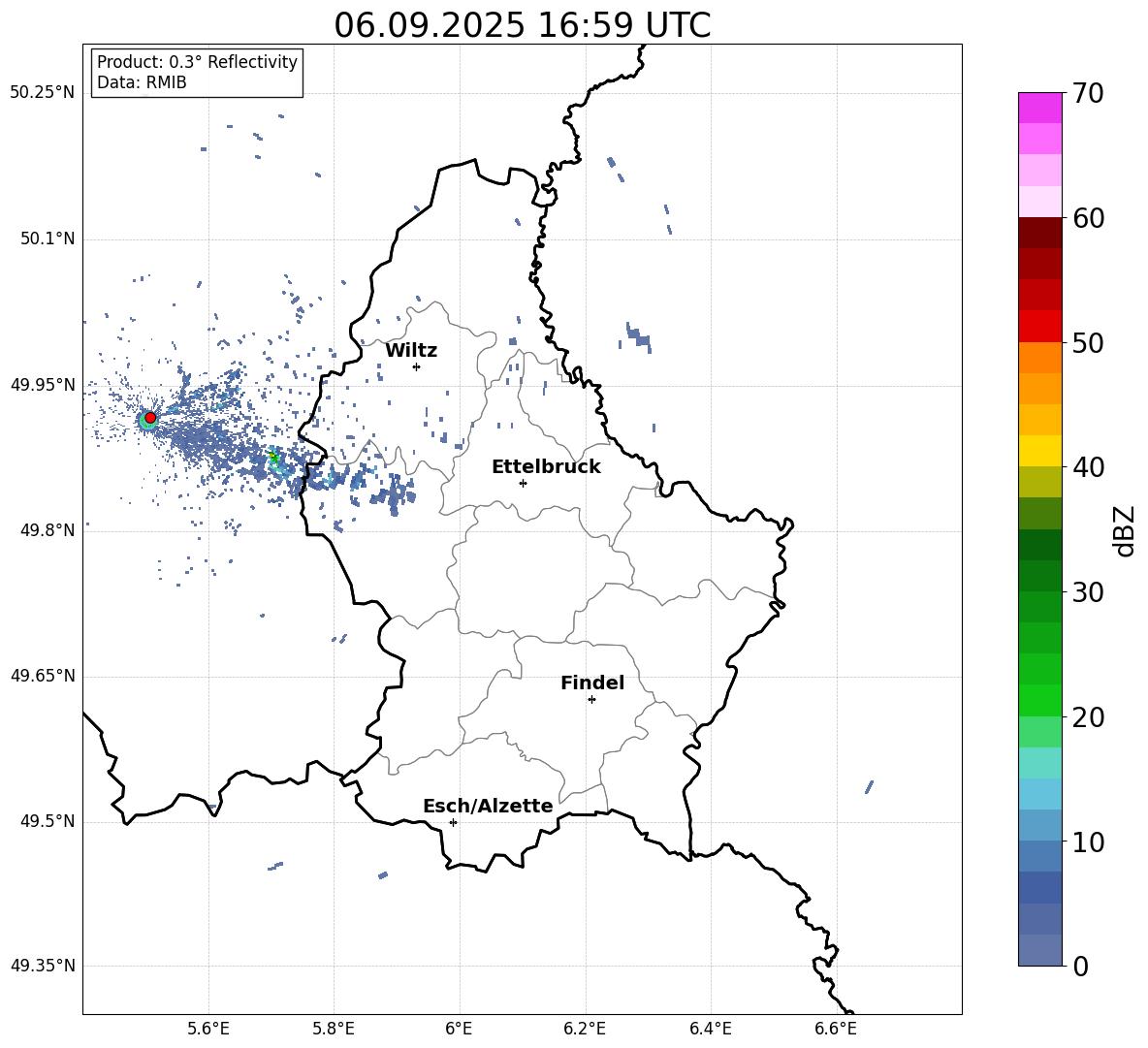
Task: Click the 70 value on colorbar
Action: 1088,93
